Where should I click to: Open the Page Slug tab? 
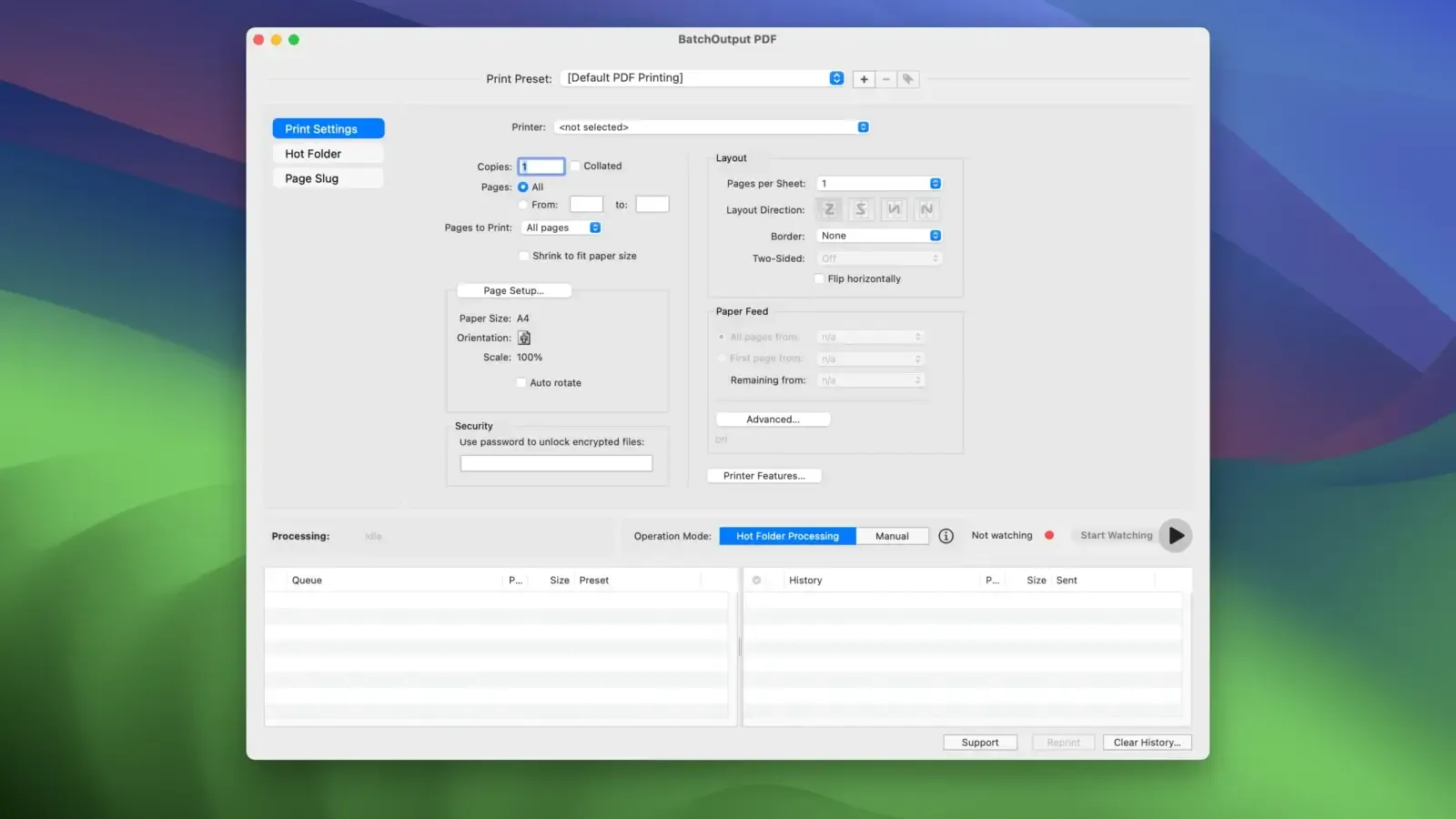point(328,177)
